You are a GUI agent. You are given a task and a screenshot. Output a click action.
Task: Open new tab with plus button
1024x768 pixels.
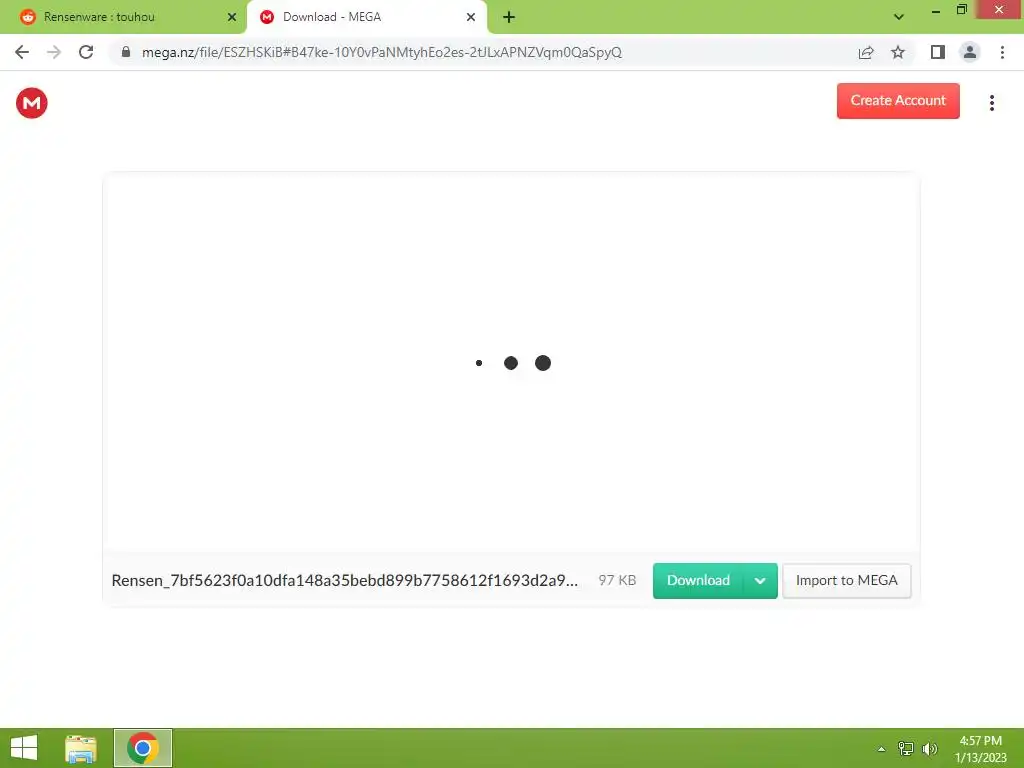(509, 17)
